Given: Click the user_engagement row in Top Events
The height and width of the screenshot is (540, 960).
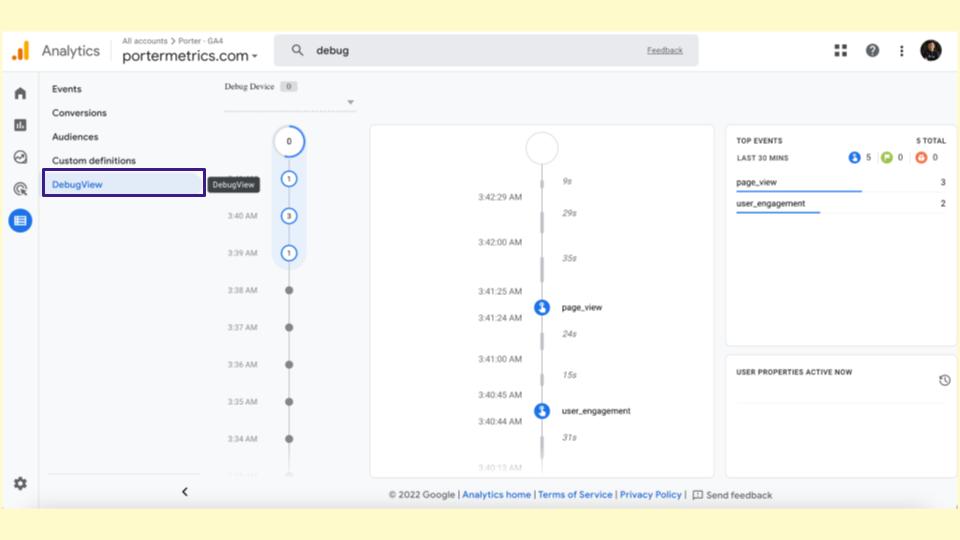Looking at the screenshot, I should pyautogui.click(x=841, y=204).
